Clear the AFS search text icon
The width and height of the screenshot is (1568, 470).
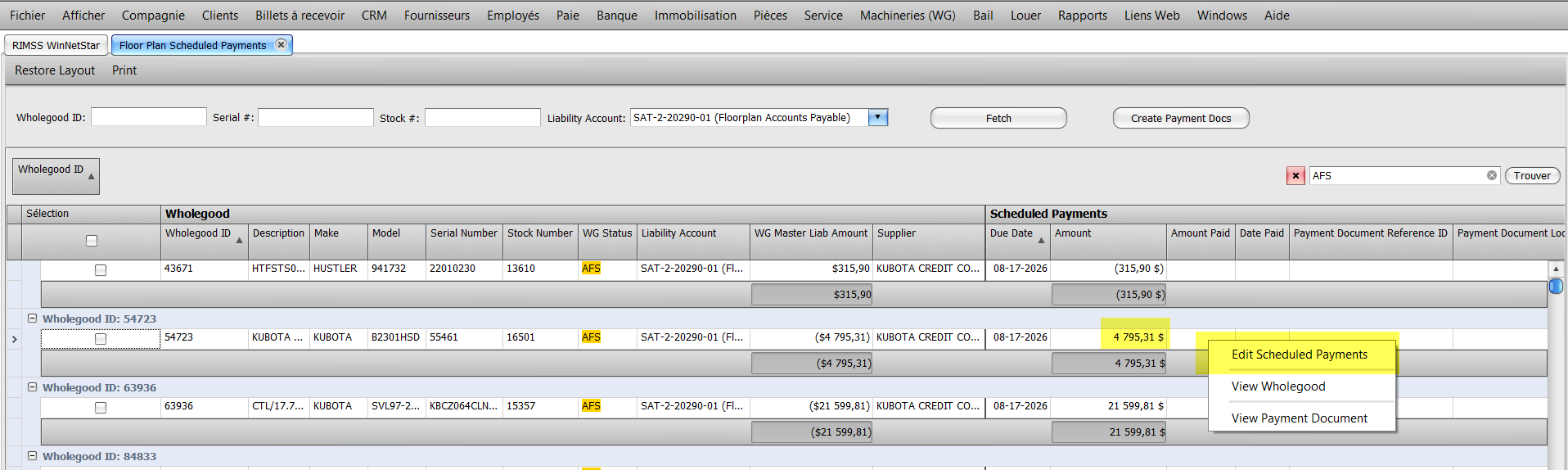1492,175
